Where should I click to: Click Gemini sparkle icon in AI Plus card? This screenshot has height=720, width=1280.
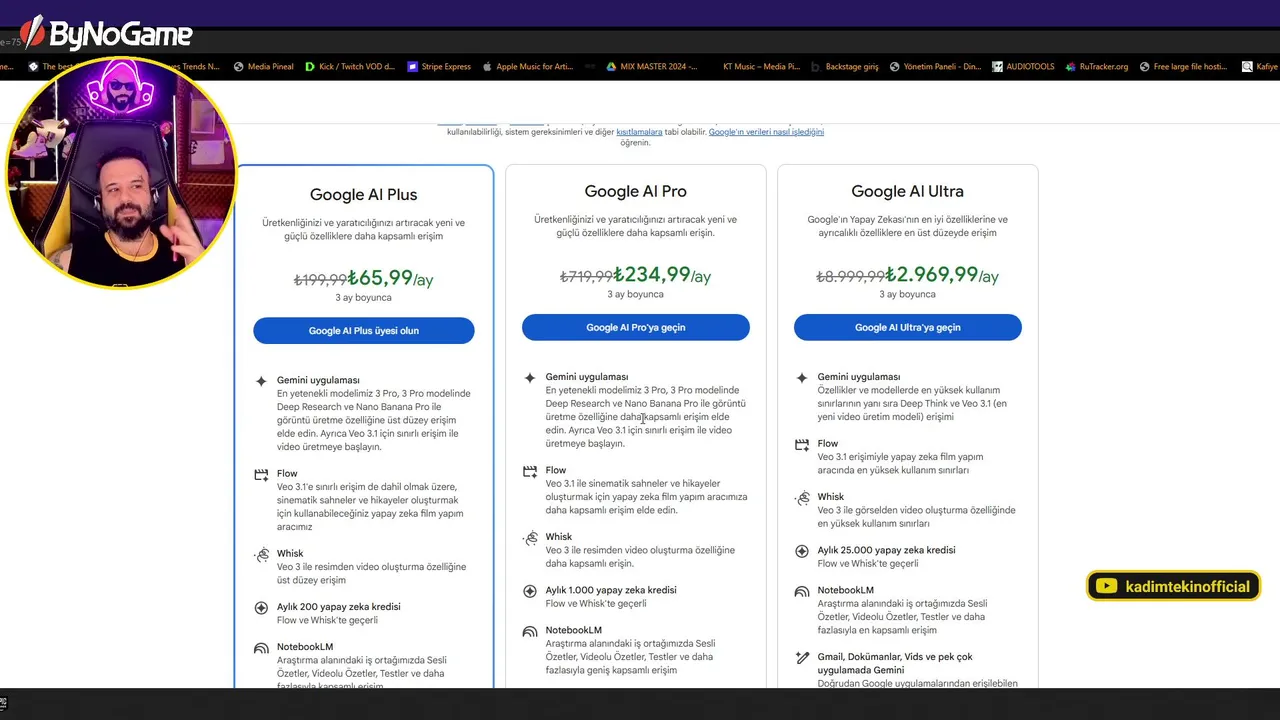tap(261, 381)
